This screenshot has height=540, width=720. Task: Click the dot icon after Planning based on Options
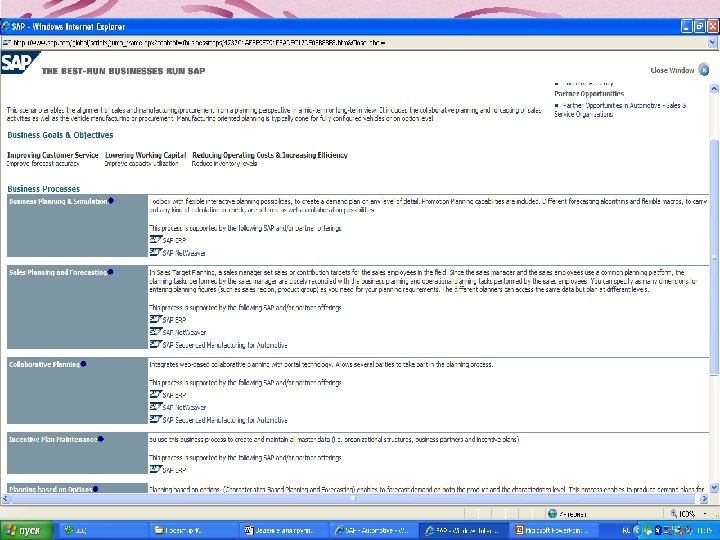[x=96, y=489]
